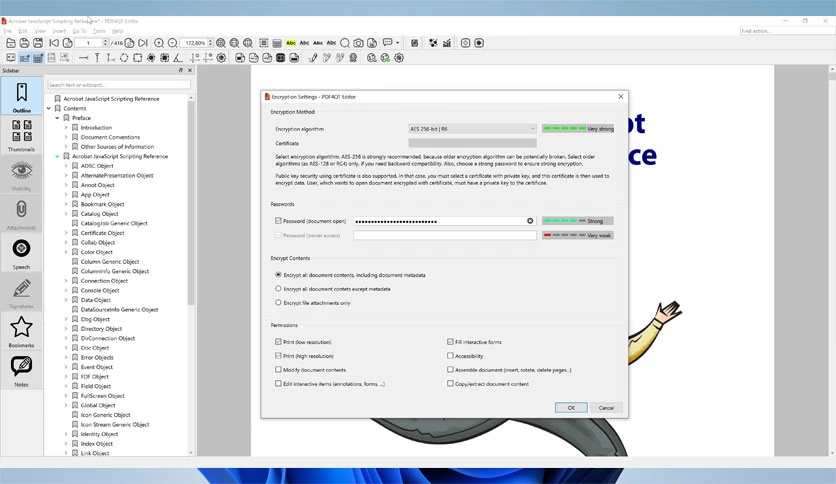The image size is (836, 484).
Task: Uncheck Print (high resolution) permission
Action: 278,356
